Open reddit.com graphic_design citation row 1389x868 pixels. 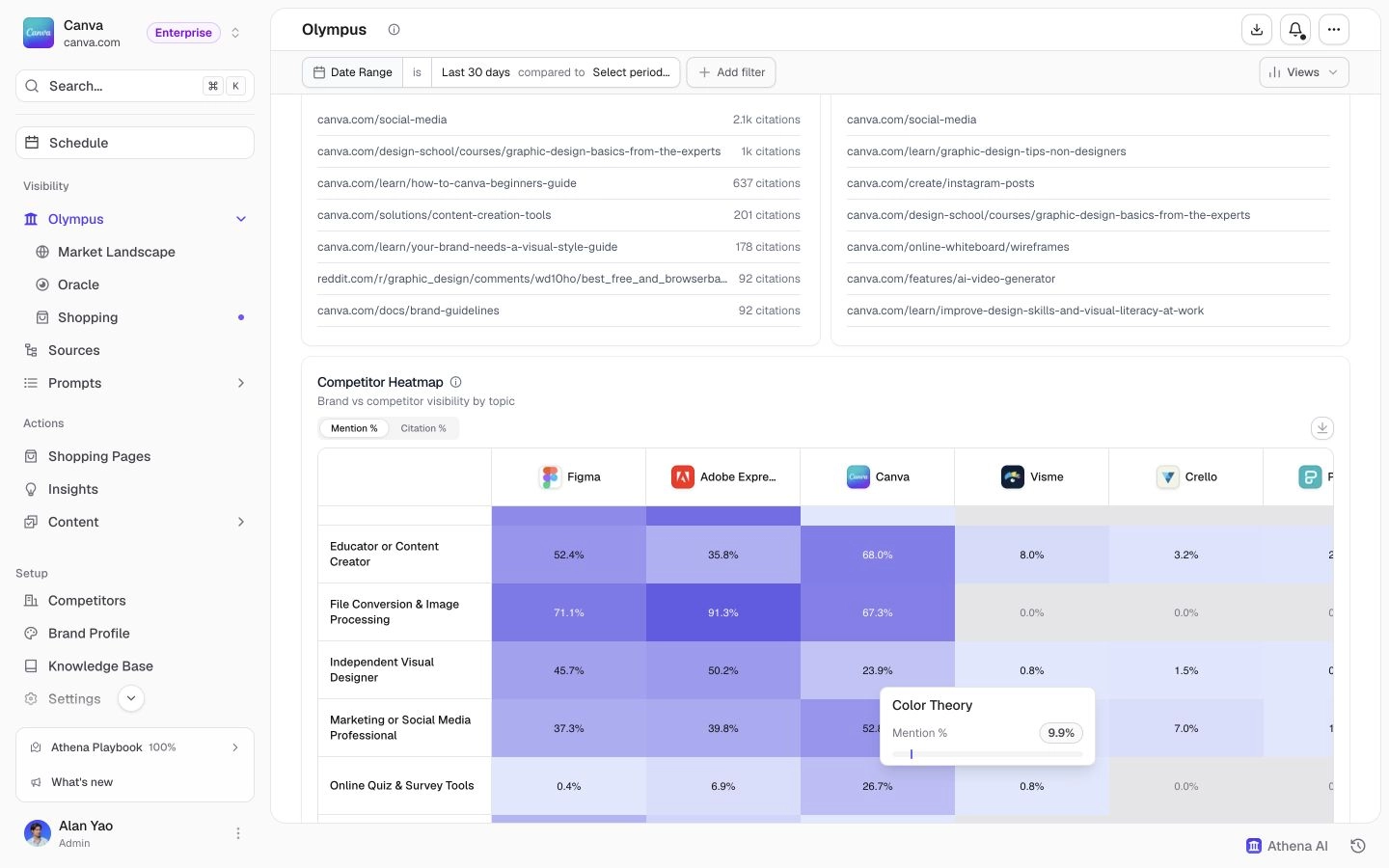558,279
